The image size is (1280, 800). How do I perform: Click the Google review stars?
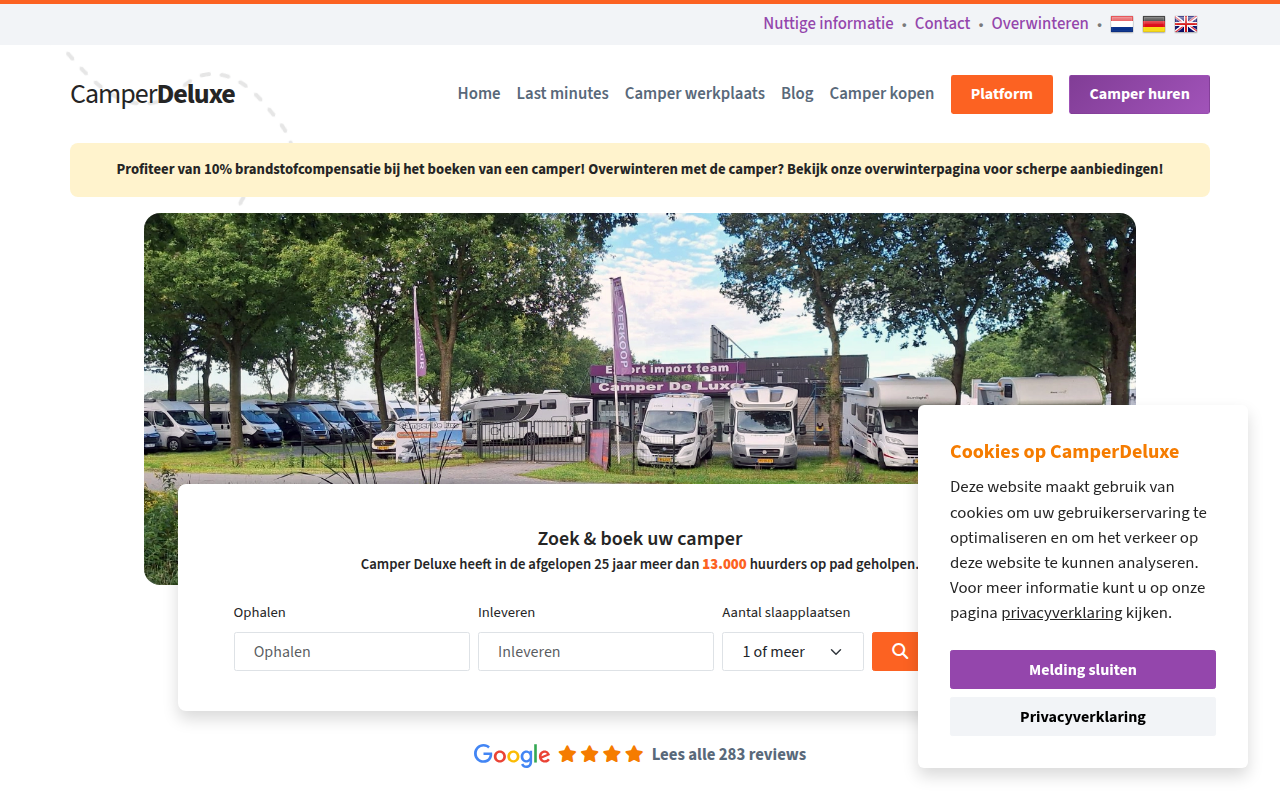coord(601,754)
